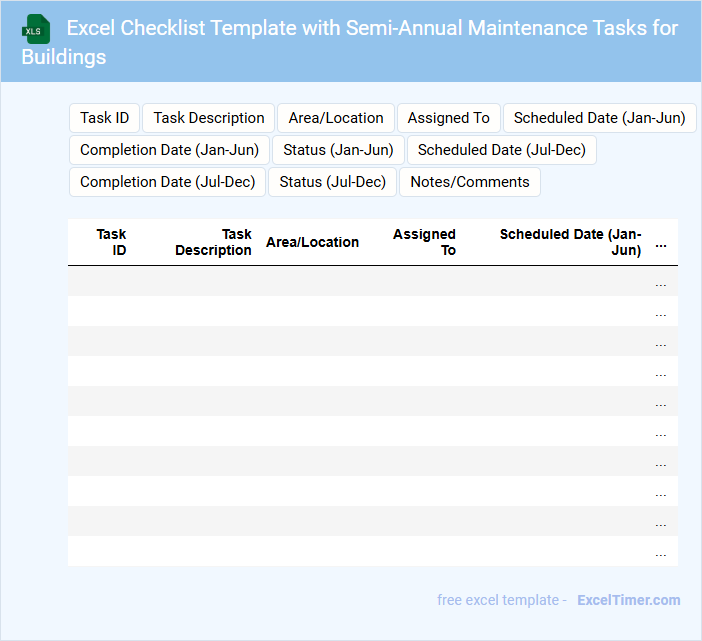Click the Task Description column header
The height and width of the screenshot is (641, 702).
click(x=213, y=242)
